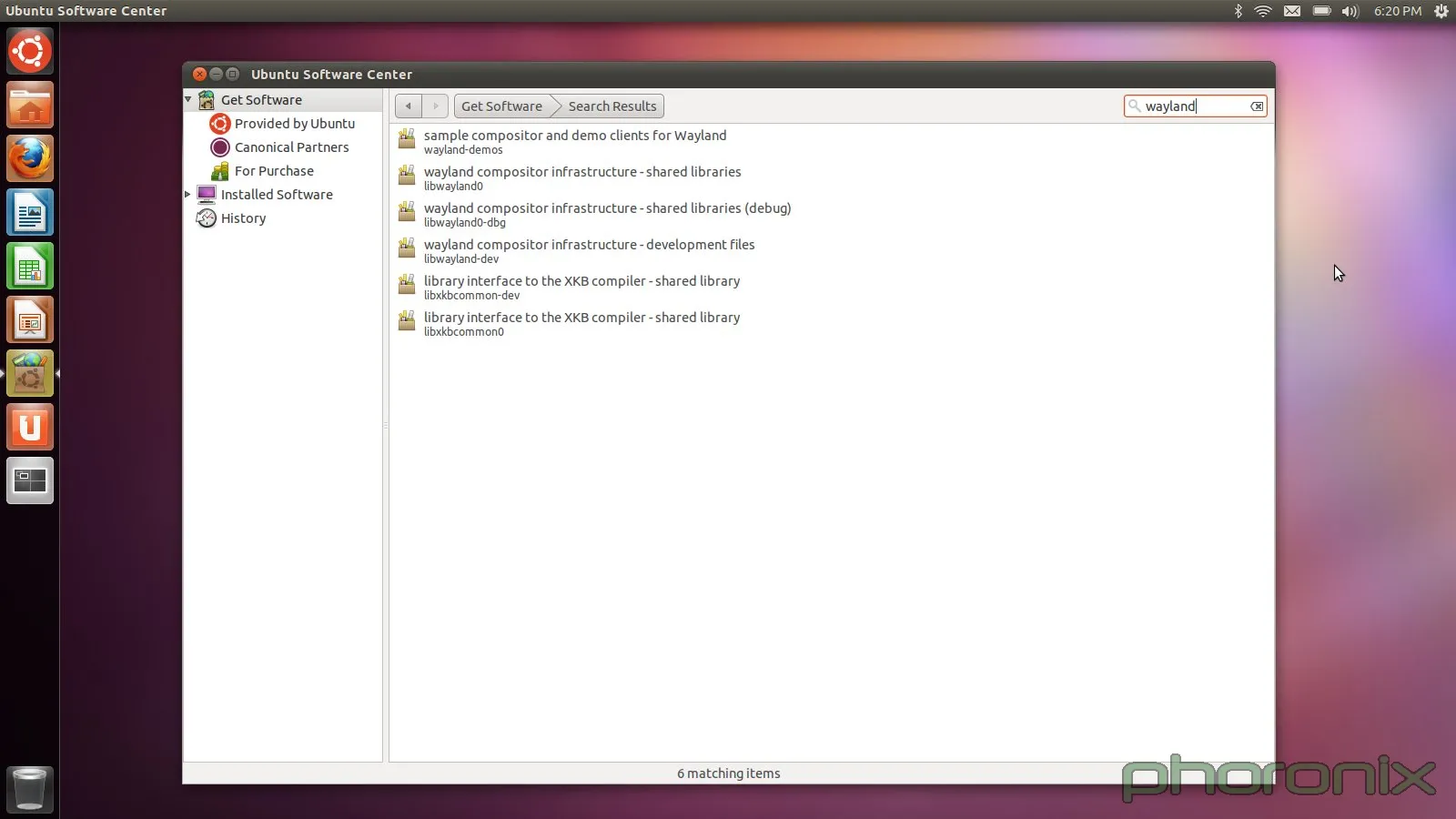The image size is (1456, 819).
Task: Select the libxkbcommon0 XKB compiler result
Action: (832, 323)
